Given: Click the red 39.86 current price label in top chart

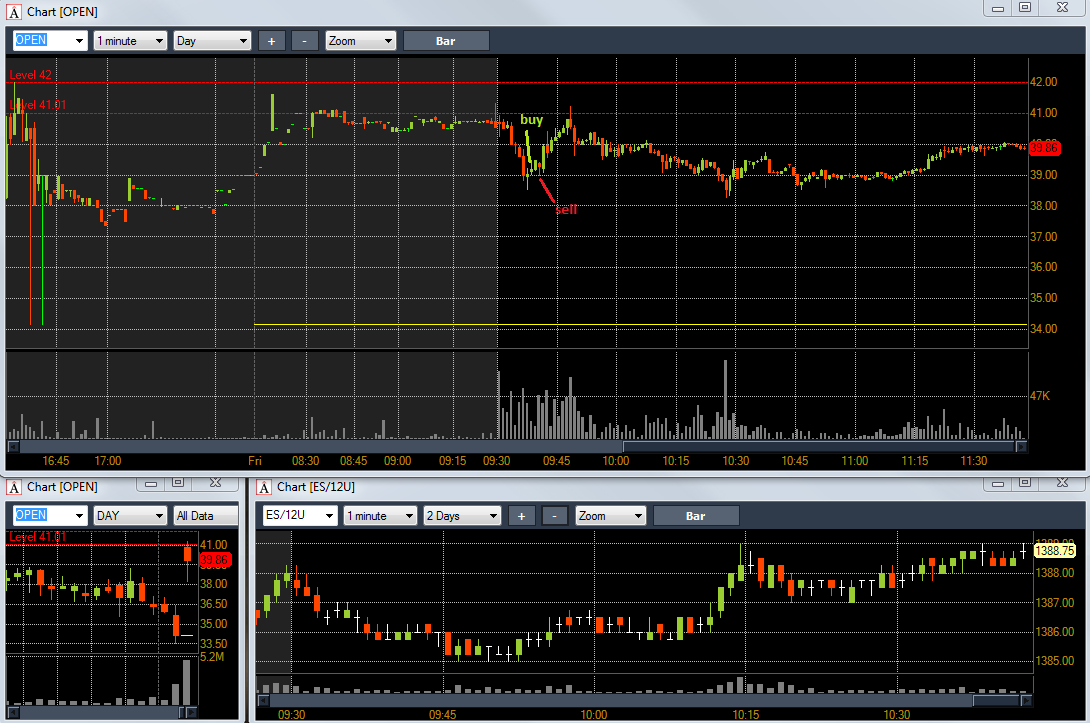Looking at the screenshot, I should (x=1044, y=147).
